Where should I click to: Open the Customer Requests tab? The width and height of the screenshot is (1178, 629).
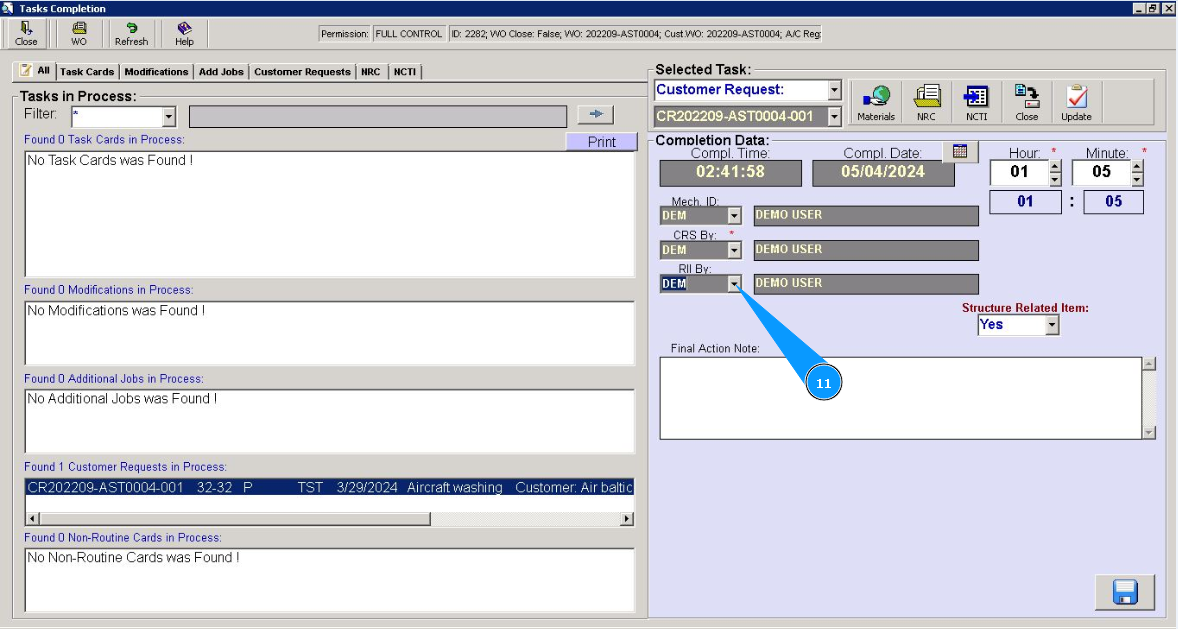pyautogui.click(x=302, y=71)
